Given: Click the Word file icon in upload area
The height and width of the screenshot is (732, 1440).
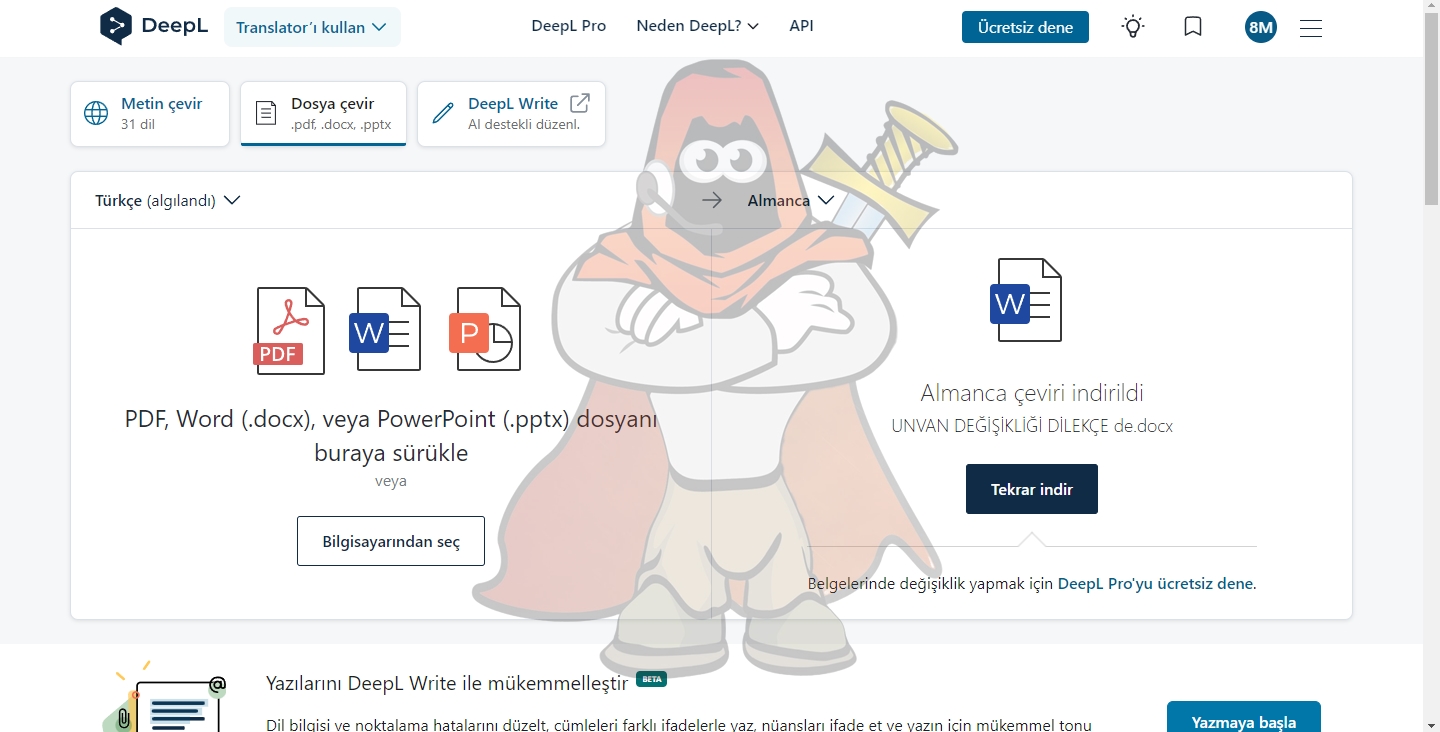Looking at the screenshot, I should point(385,329).
